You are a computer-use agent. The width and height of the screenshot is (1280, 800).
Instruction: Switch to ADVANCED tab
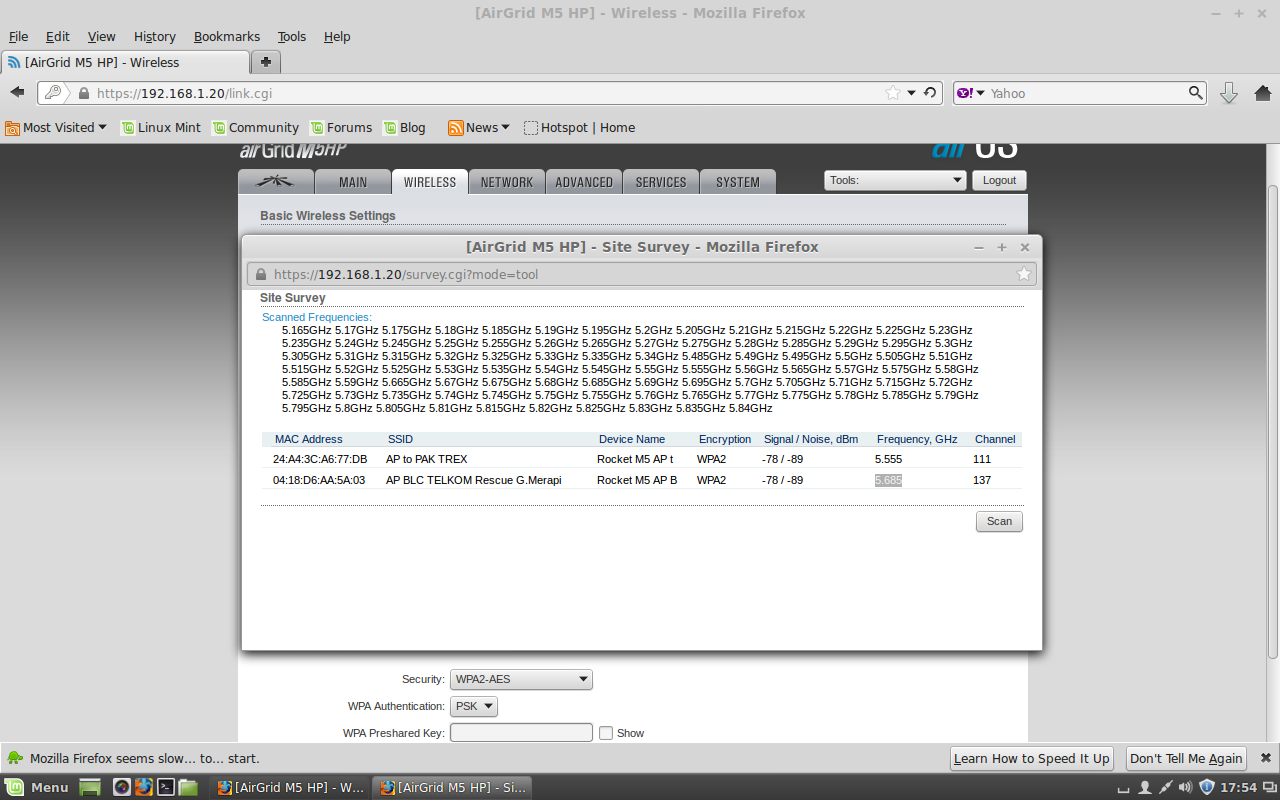pos(584,182)
